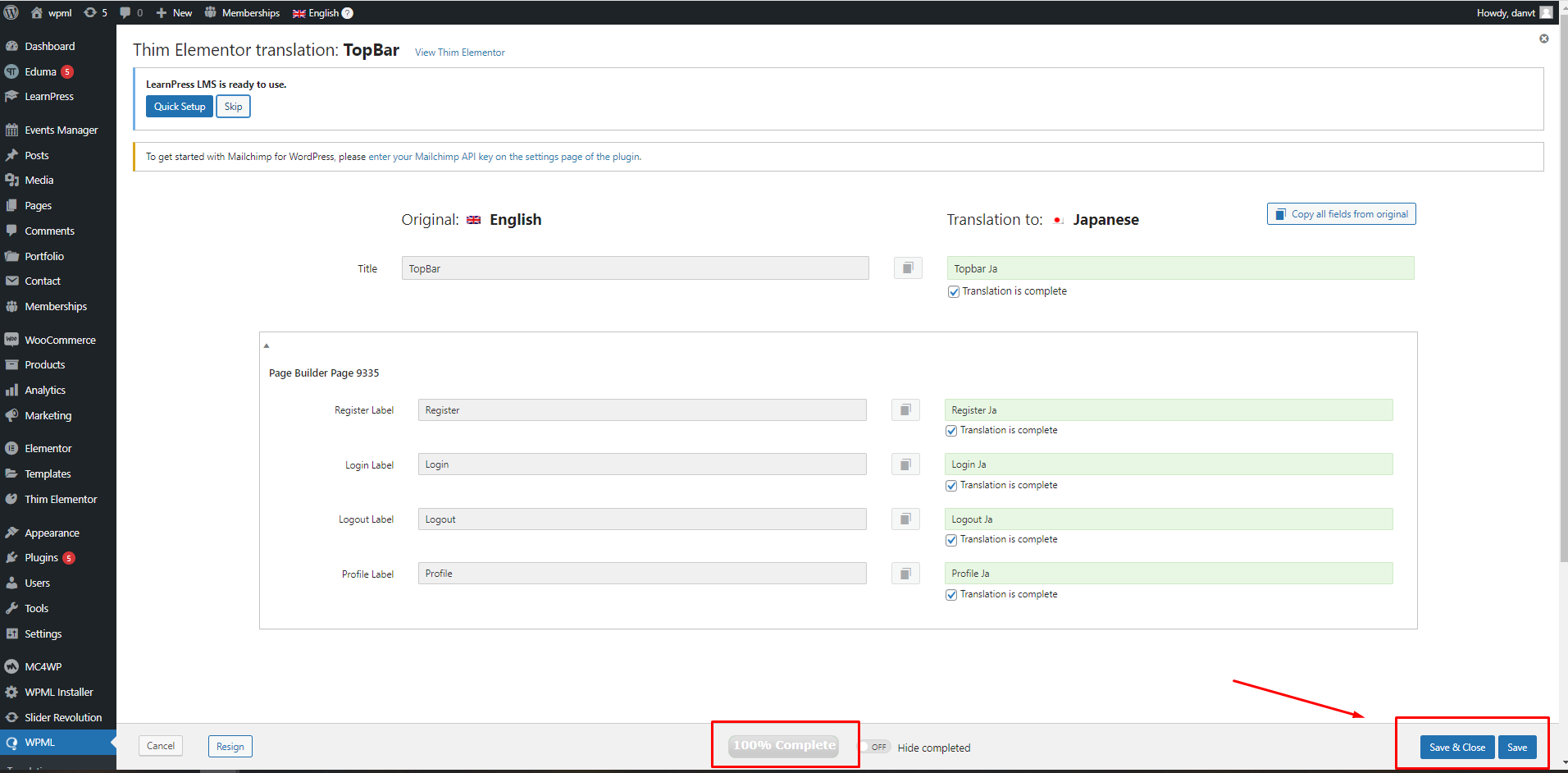
Task: Click the user avatar next to Howdy, danvt
Action: pyautogui.click(x=1546, y=12)
